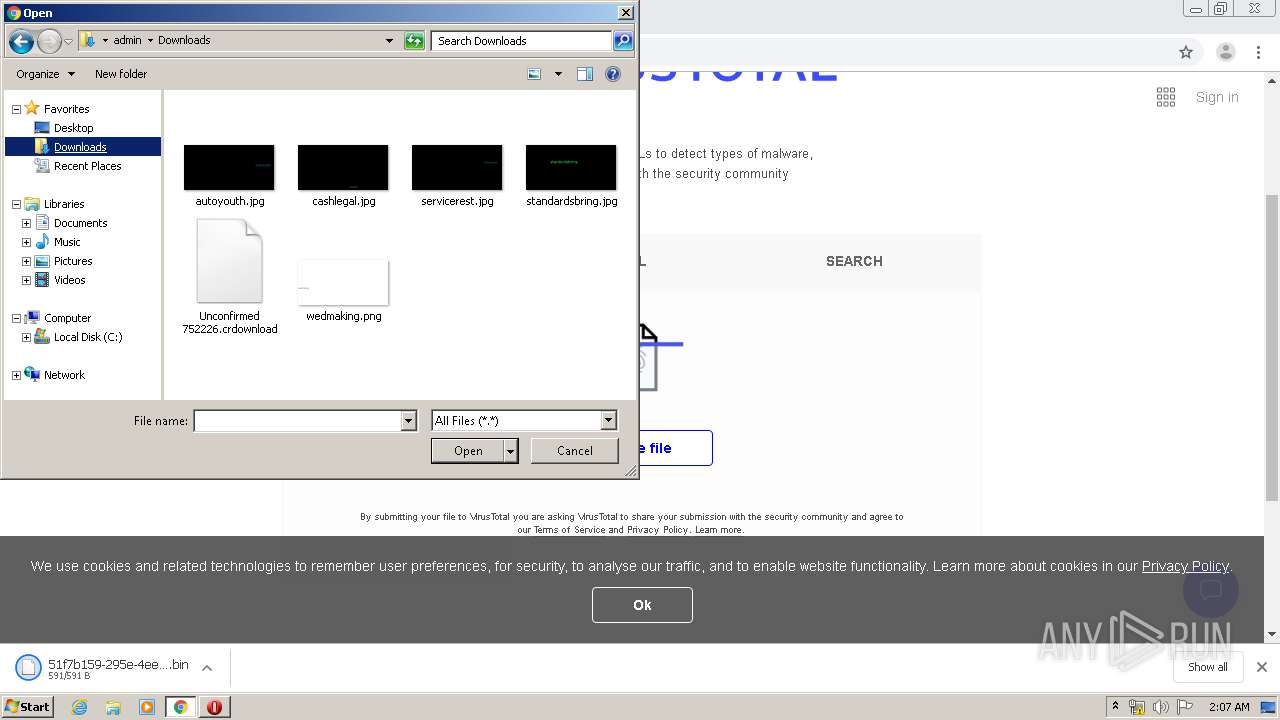Expand the Network tree node
The height and width of the screenshot is (720, 1280).
(x=16, y=375)
